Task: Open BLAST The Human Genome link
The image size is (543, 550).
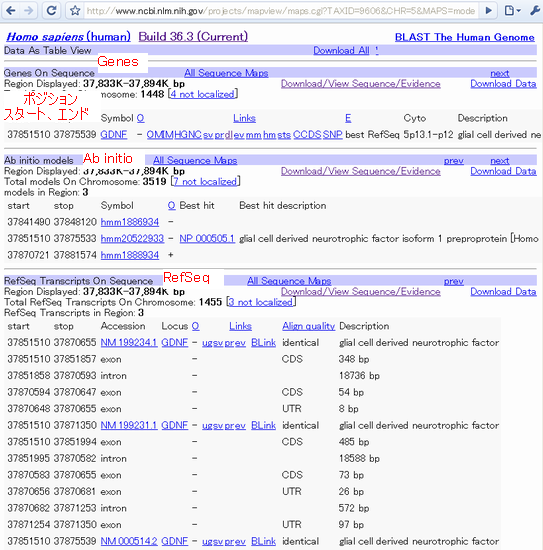Action: [465, 37]
